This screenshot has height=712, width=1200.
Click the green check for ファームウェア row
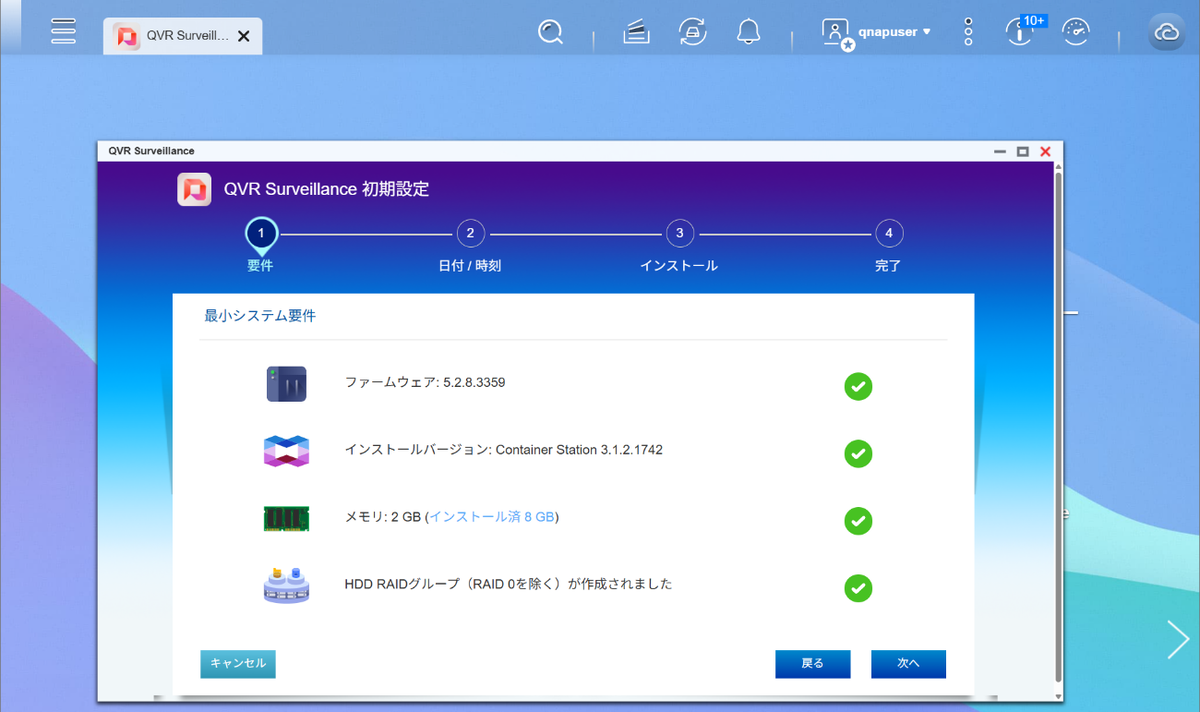click(x=858, y=387)
